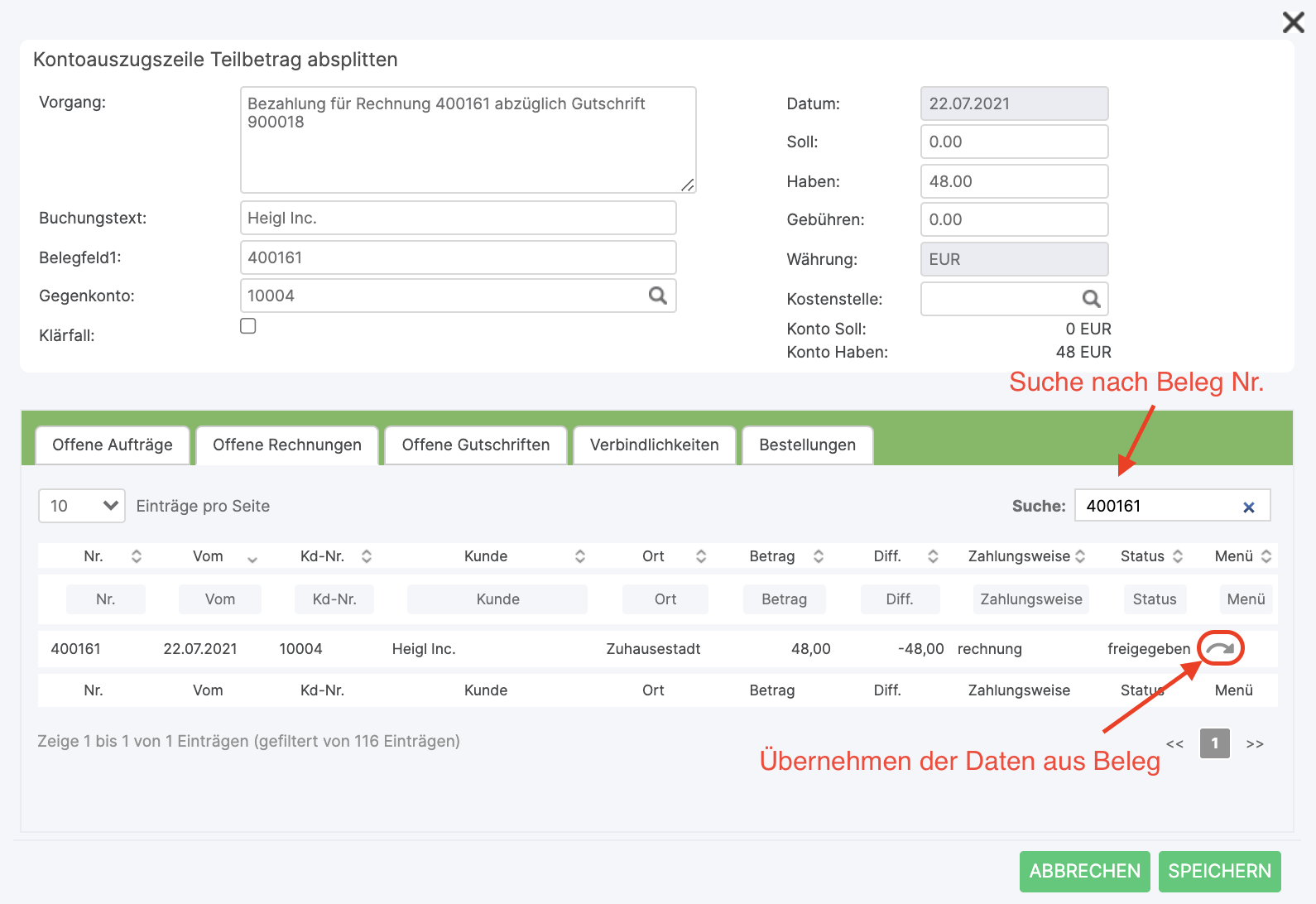This screenshot has height=904, width=1316.
Task: Close the dialog with the top X icon
Action: (1293, 22)
